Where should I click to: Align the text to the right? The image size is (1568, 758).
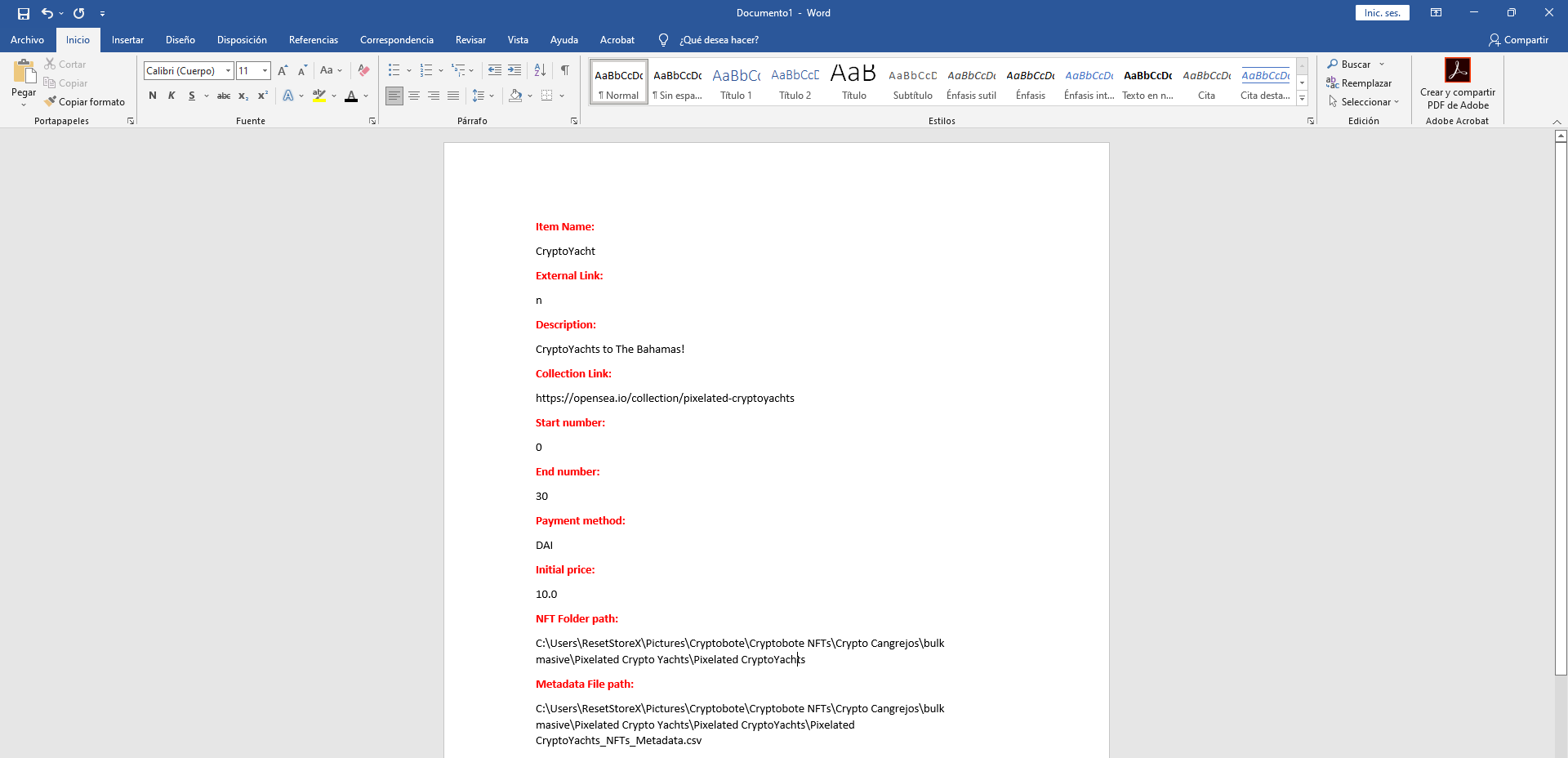[x=434, y=96]
